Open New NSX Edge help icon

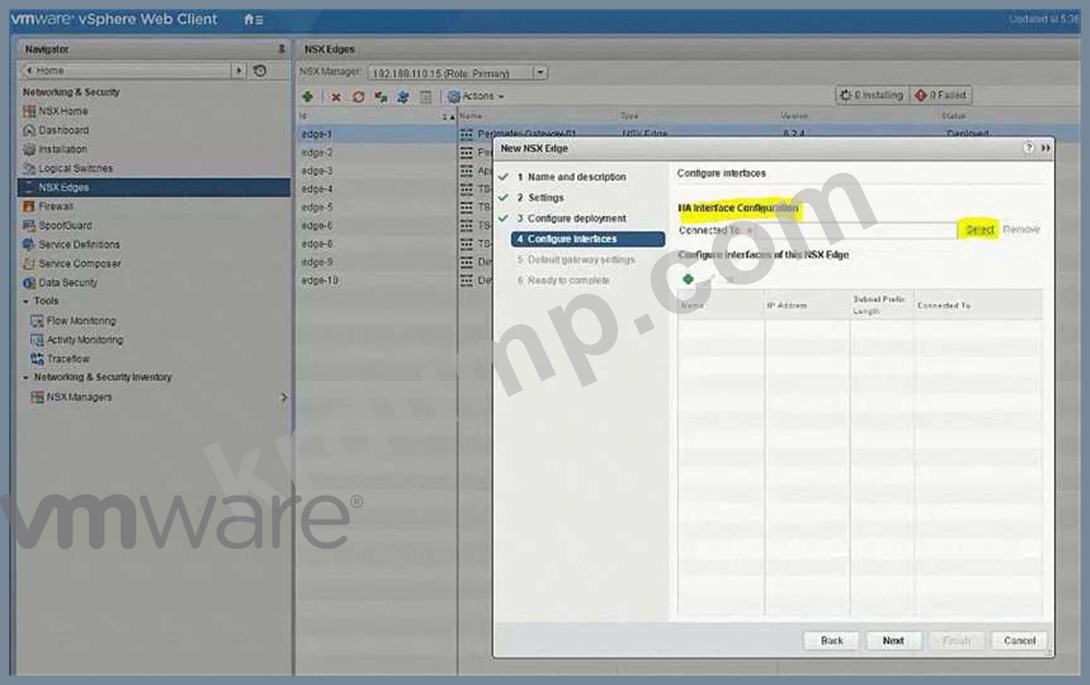(x=1028, y=147)
